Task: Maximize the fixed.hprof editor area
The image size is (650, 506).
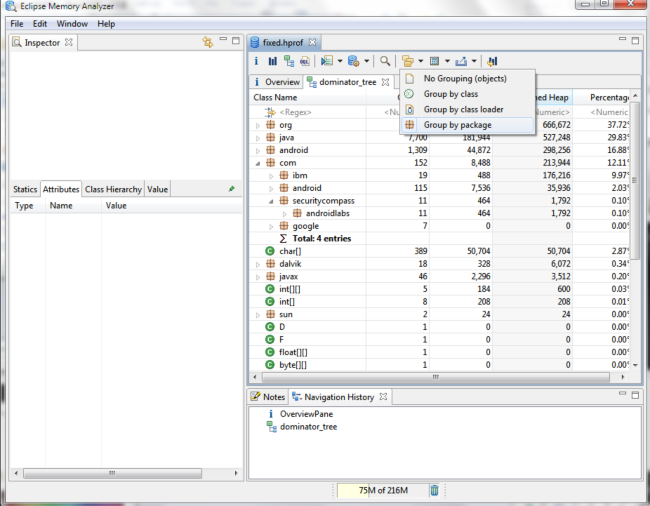Action: 635,41
